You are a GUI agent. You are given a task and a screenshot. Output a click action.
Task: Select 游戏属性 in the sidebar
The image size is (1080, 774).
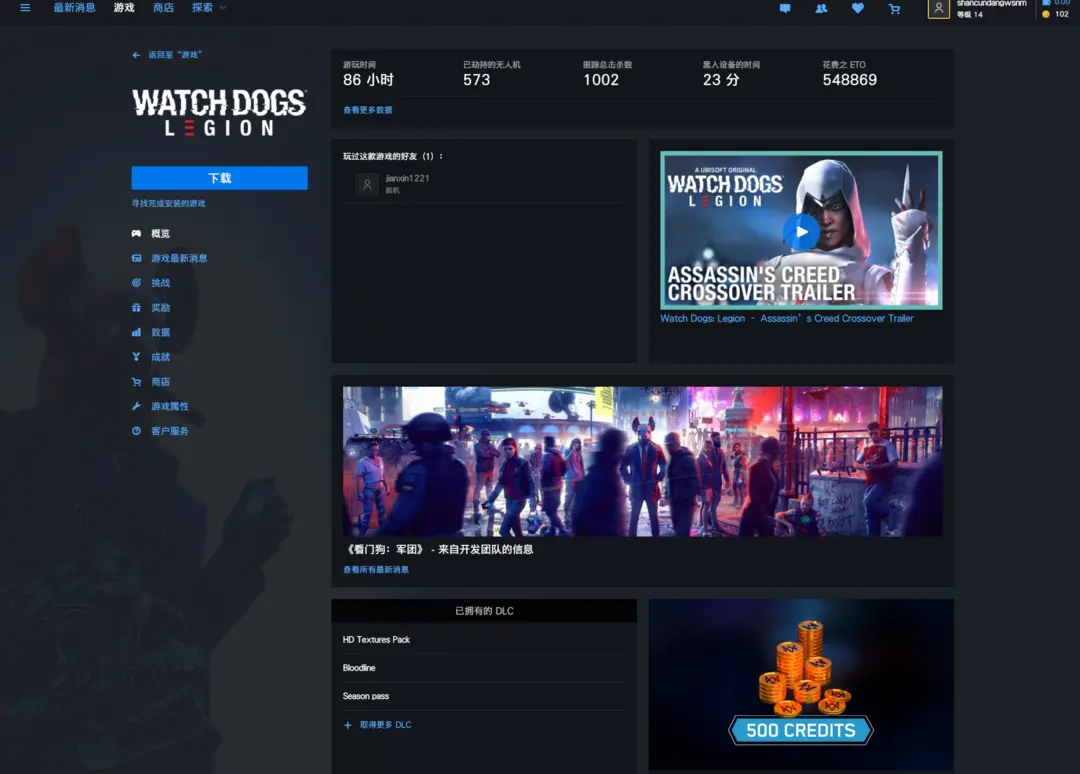coord(170,406)
